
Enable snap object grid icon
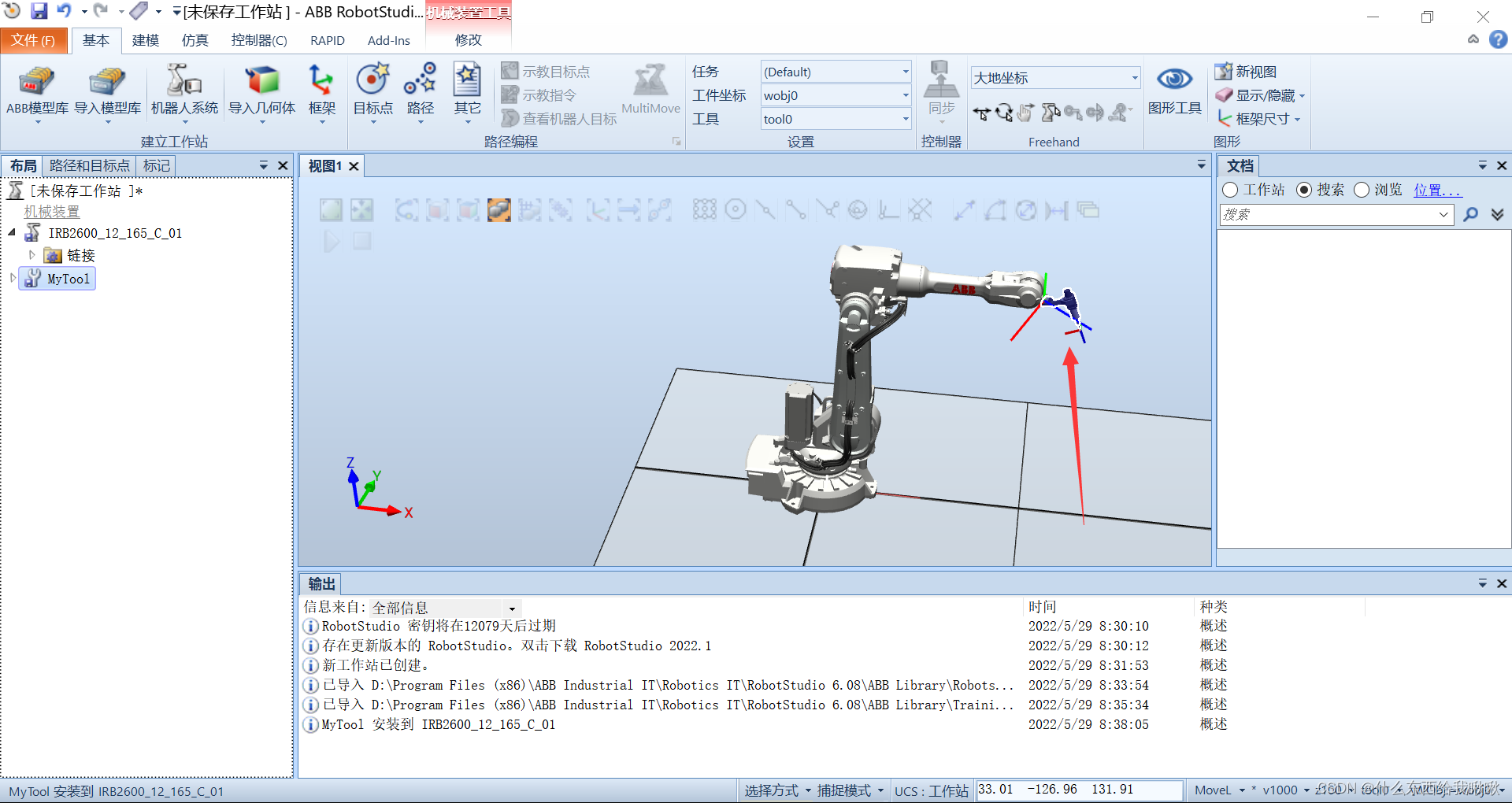(704, 209)
